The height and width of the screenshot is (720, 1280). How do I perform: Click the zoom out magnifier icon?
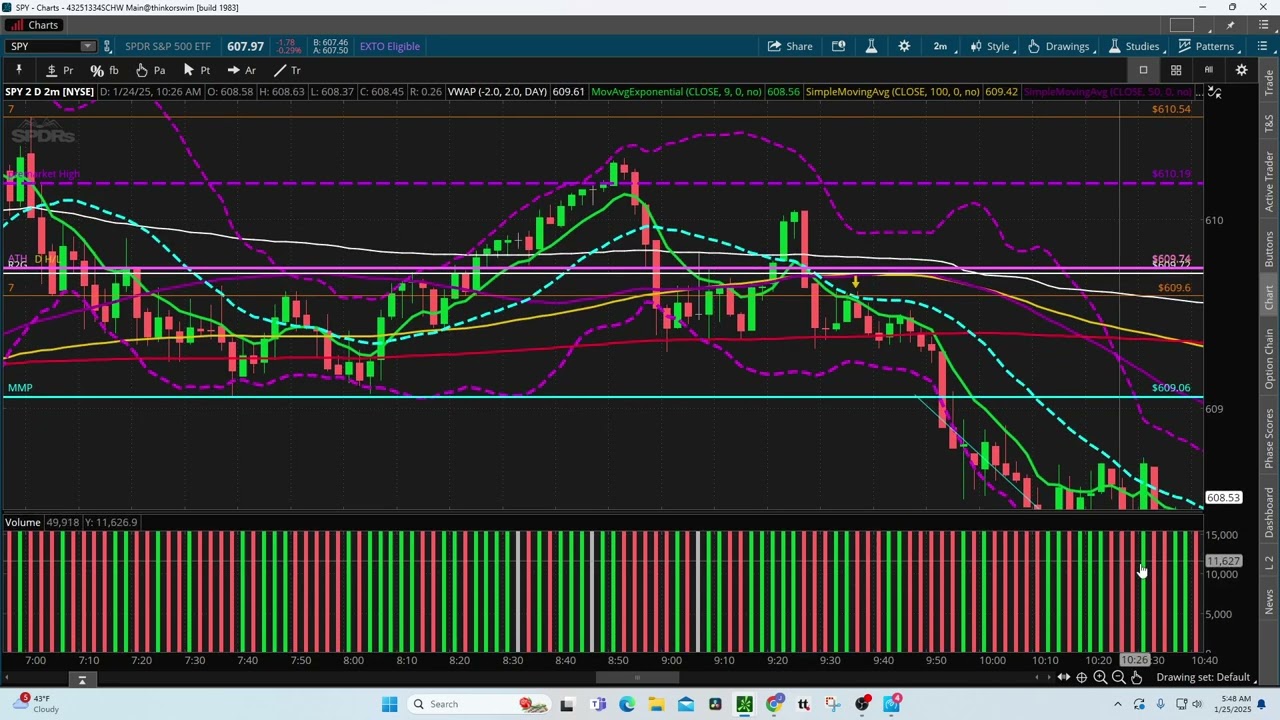point(1119,677)
